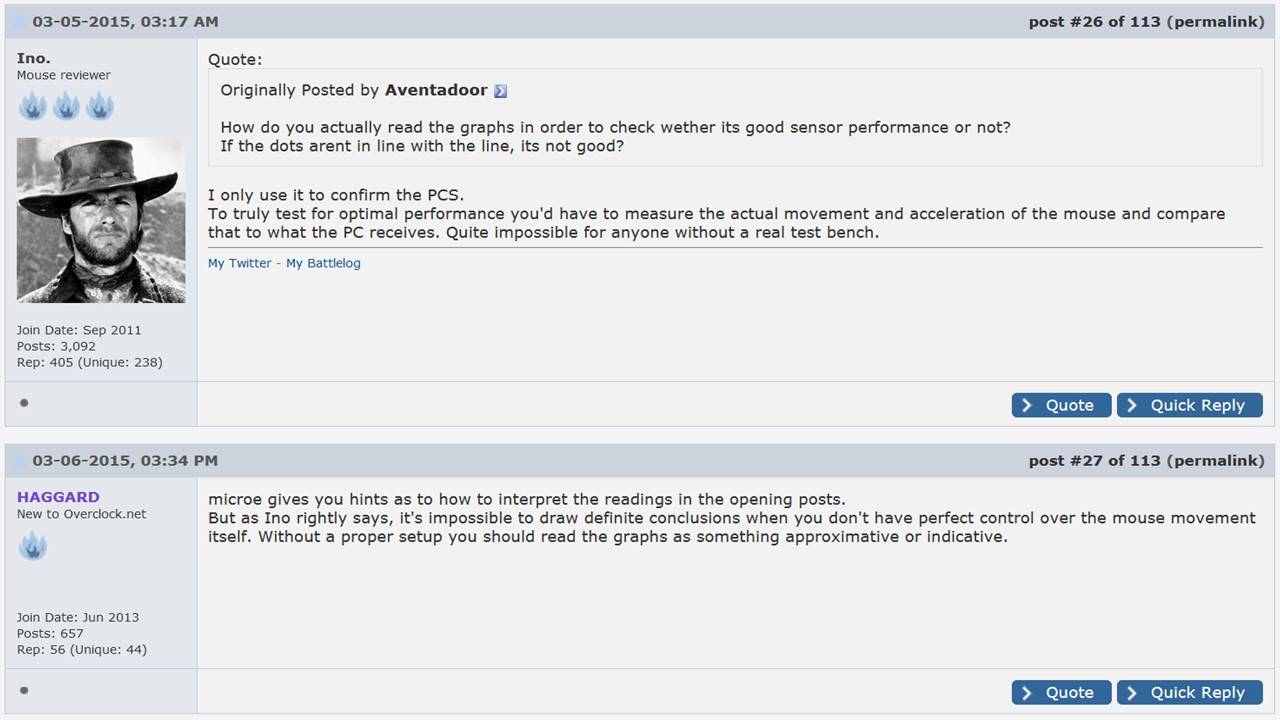Open Ino.'s cowboy hat avatar image
This screenshot has height=720, width=1280.
tap(101, 220)
